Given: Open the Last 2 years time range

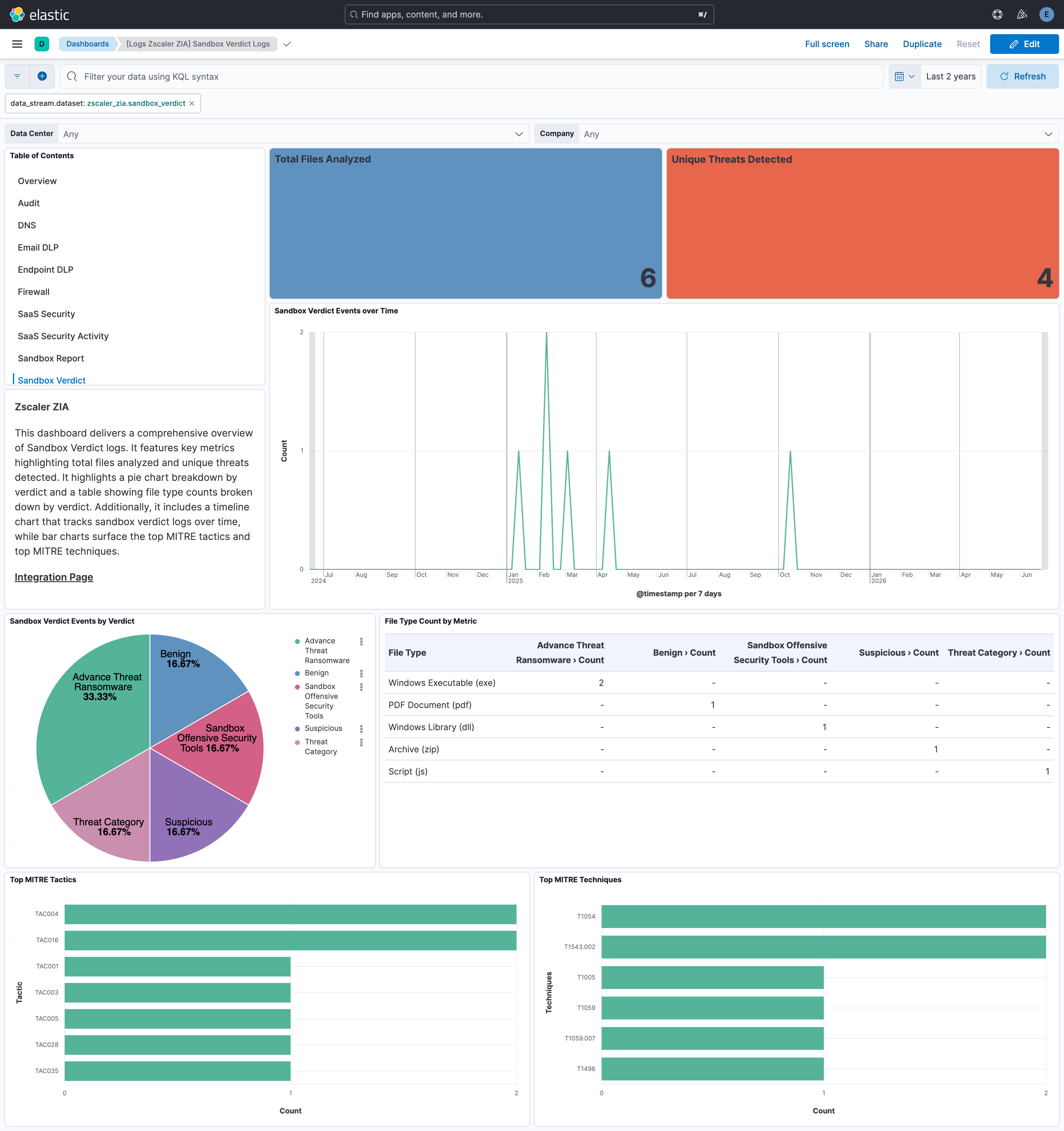Looking at the screenshot, I should (950, 76).
